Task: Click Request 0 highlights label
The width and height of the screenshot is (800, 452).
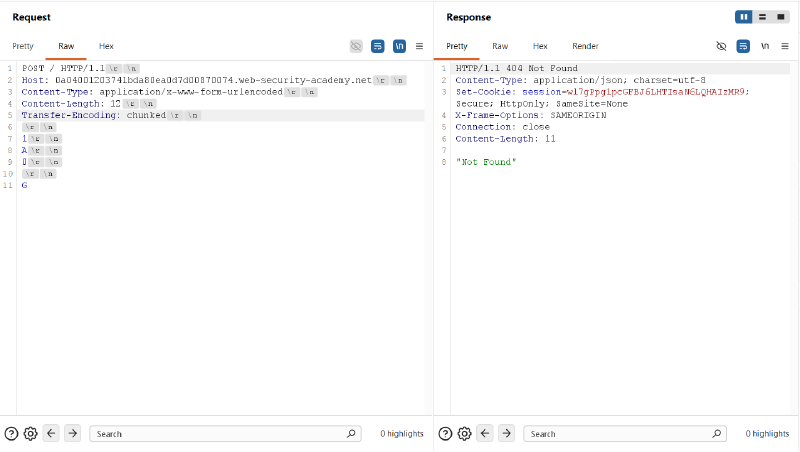Action: pos(402,434)
